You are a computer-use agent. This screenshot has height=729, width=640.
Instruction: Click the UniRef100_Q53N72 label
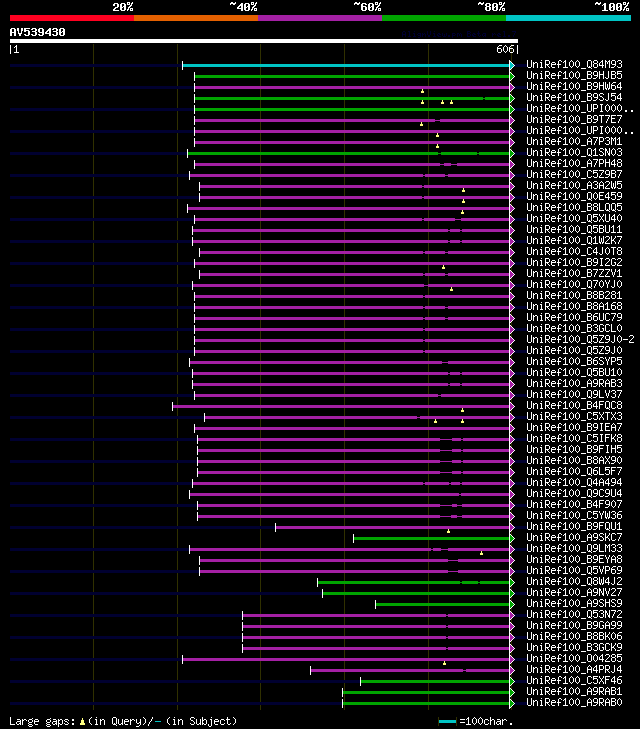(x=574, y=614)
